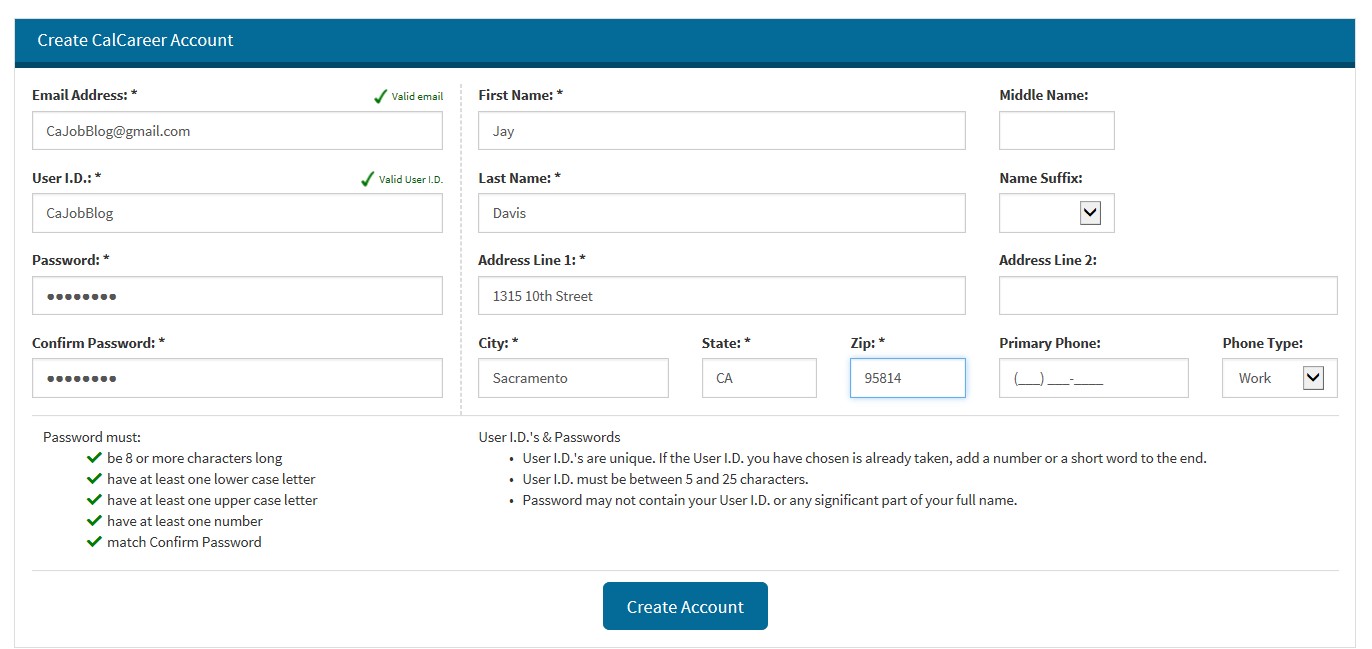Focus the Password field
The image size is (1372, 649).
pos(237,296)
